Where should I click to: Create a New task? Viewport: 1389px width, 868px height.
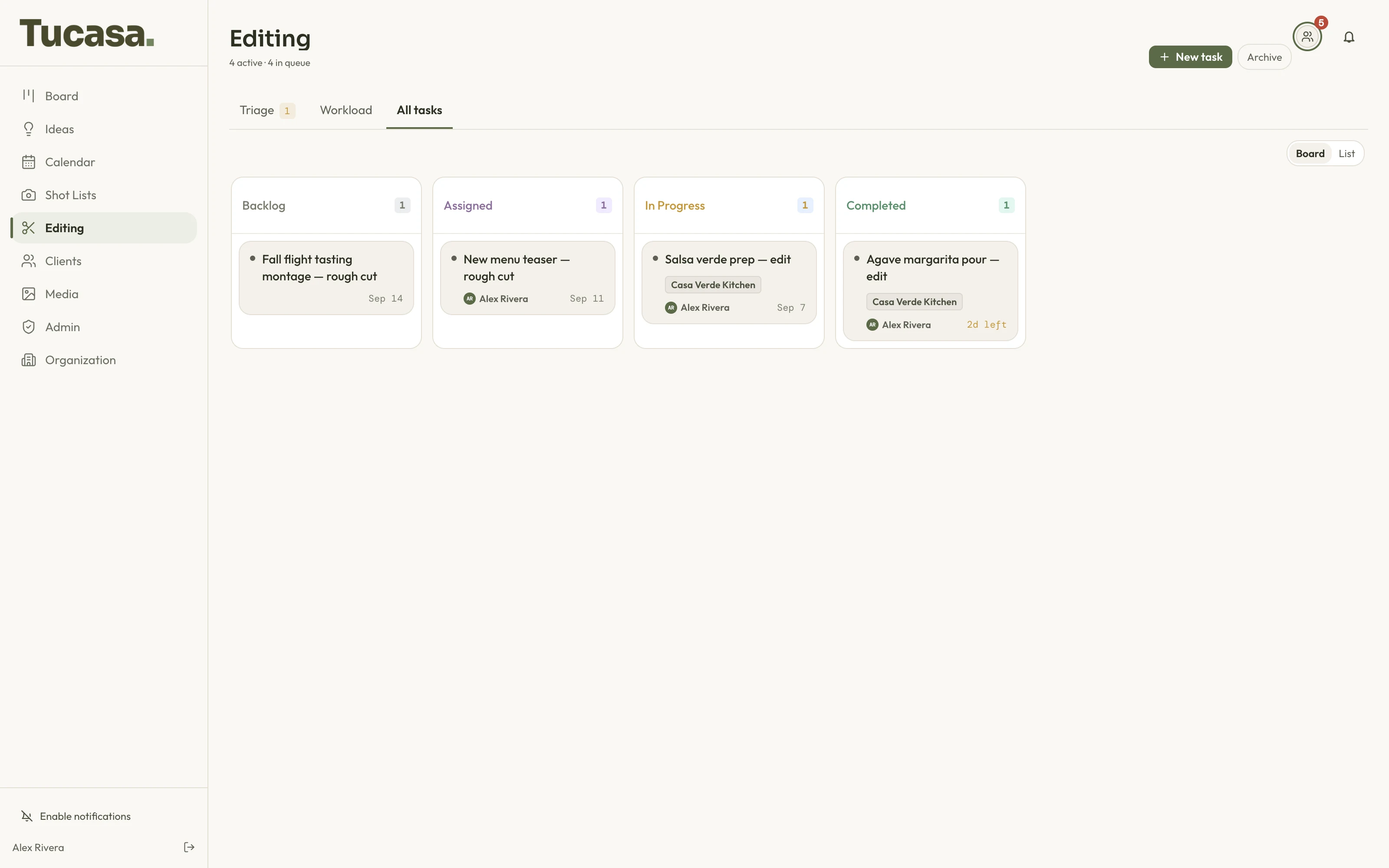1190,57
